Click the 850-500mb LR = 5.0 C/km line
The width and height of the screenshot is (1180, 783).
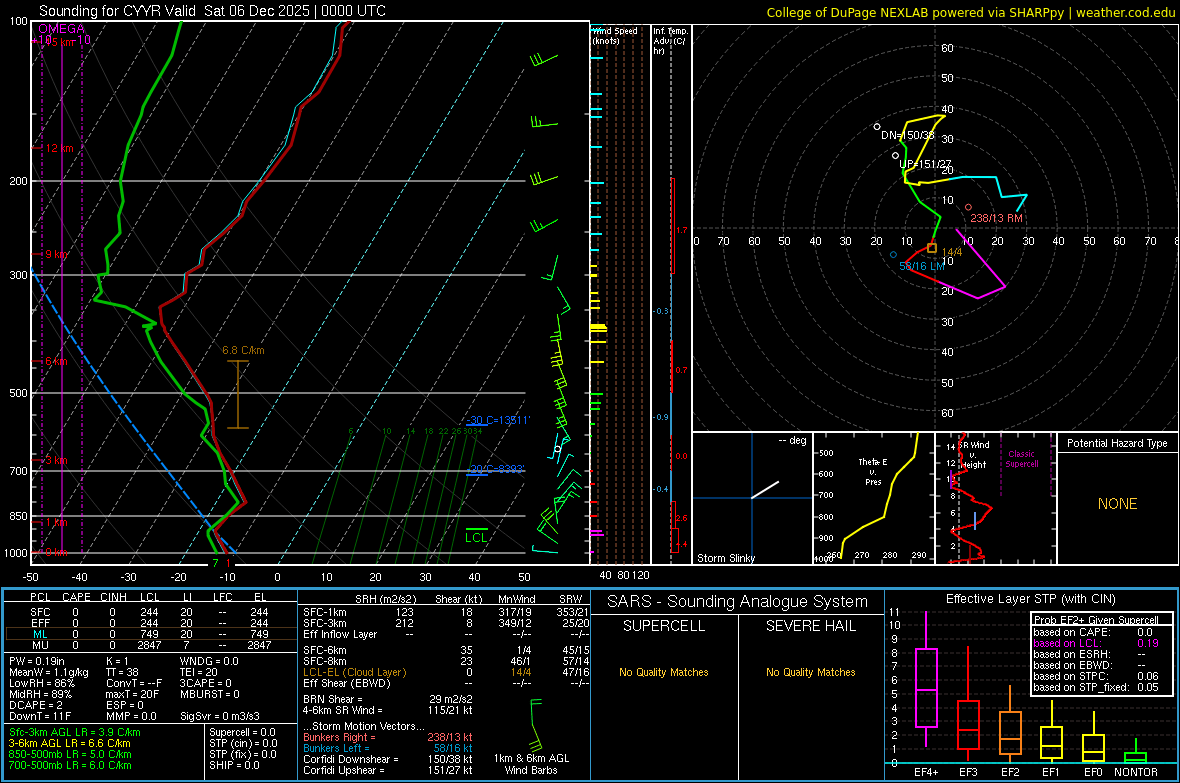70,754
